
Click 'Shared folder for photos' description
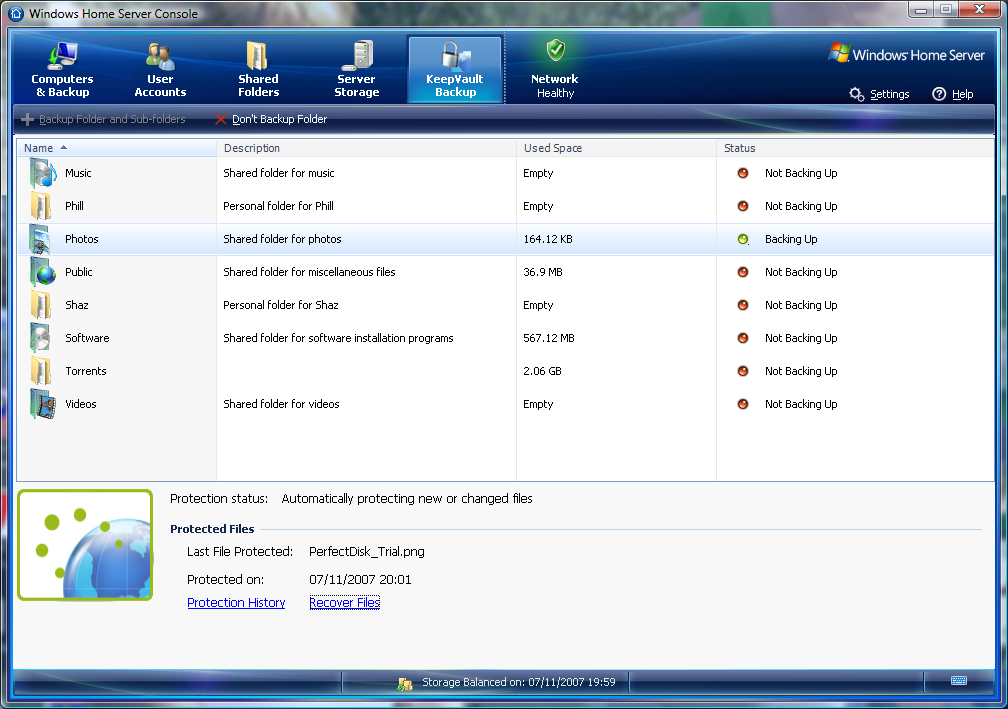pyautogui.click(x=282, y=239)
